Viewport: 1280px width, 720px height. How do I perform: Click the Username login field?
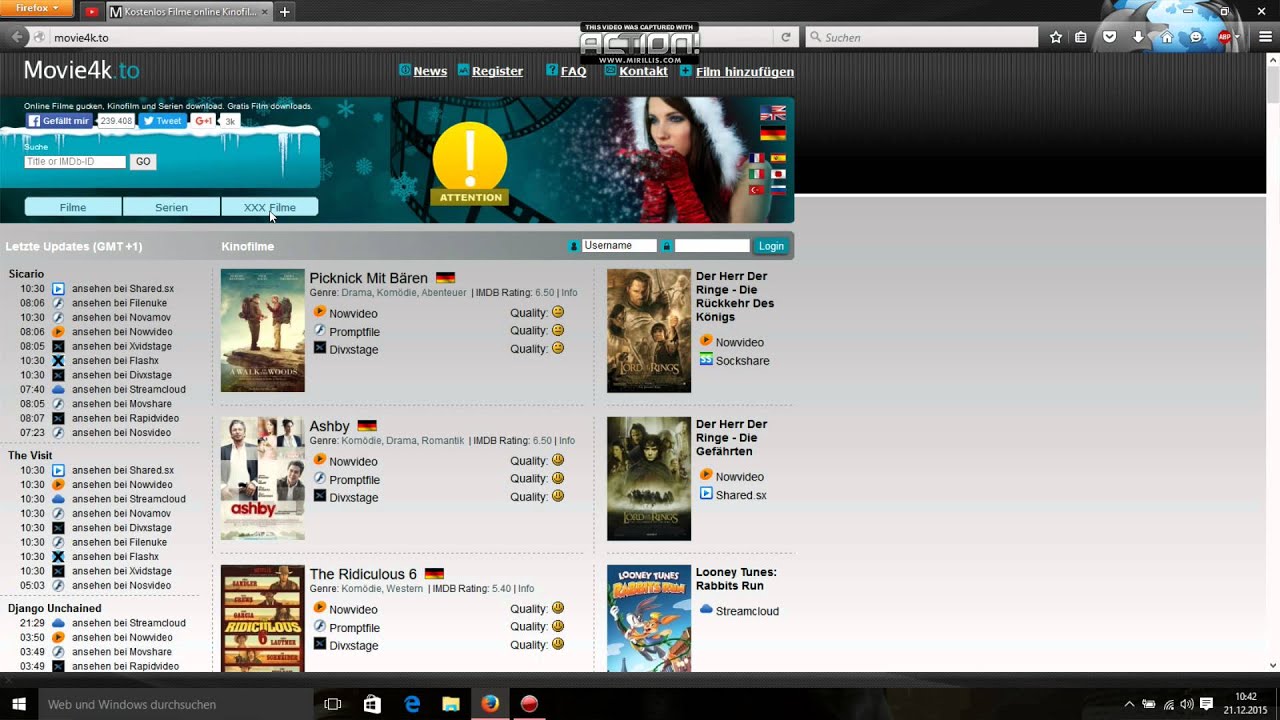tap(619, 246)
